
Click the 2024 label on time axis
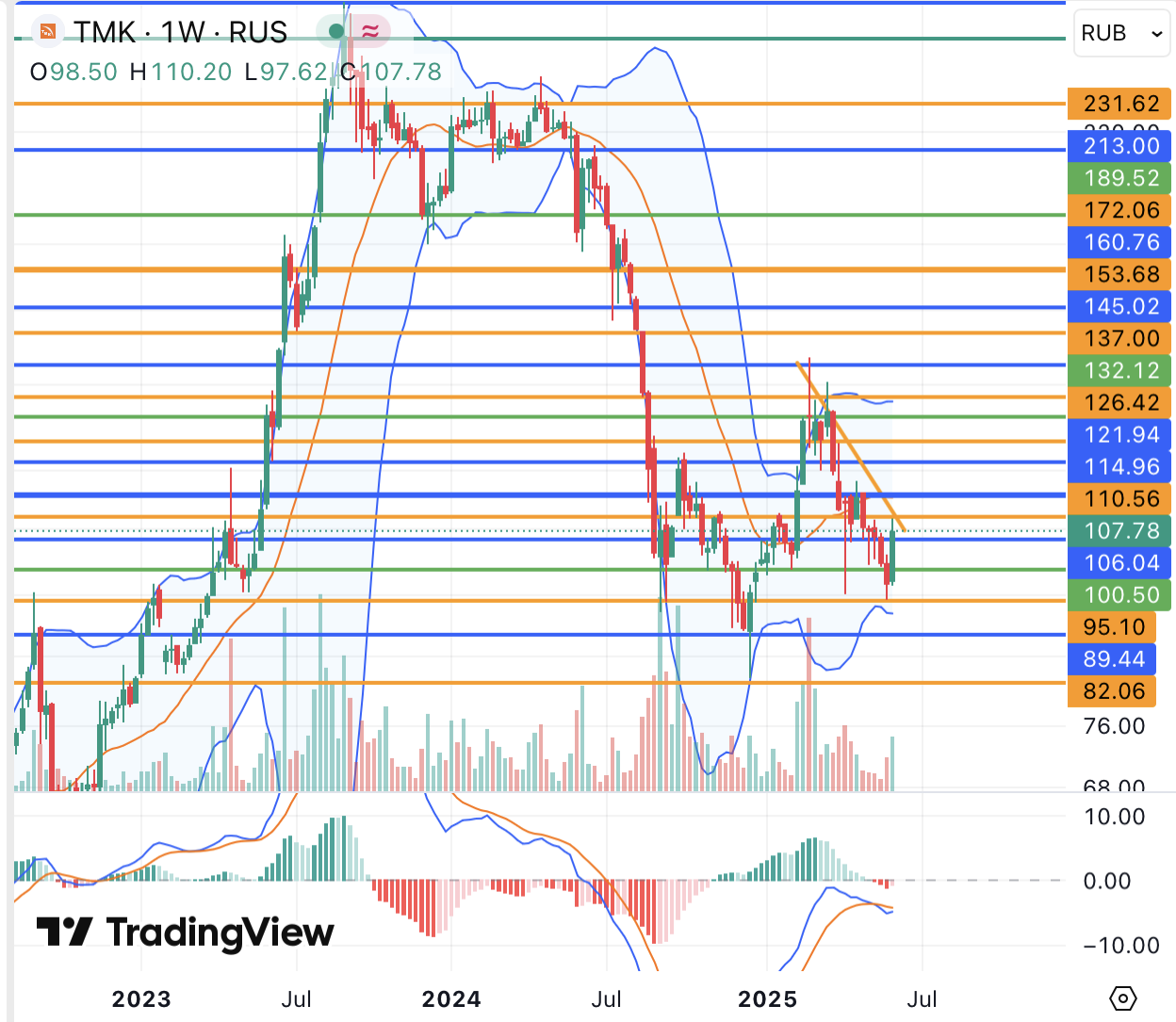click(451, 998)
